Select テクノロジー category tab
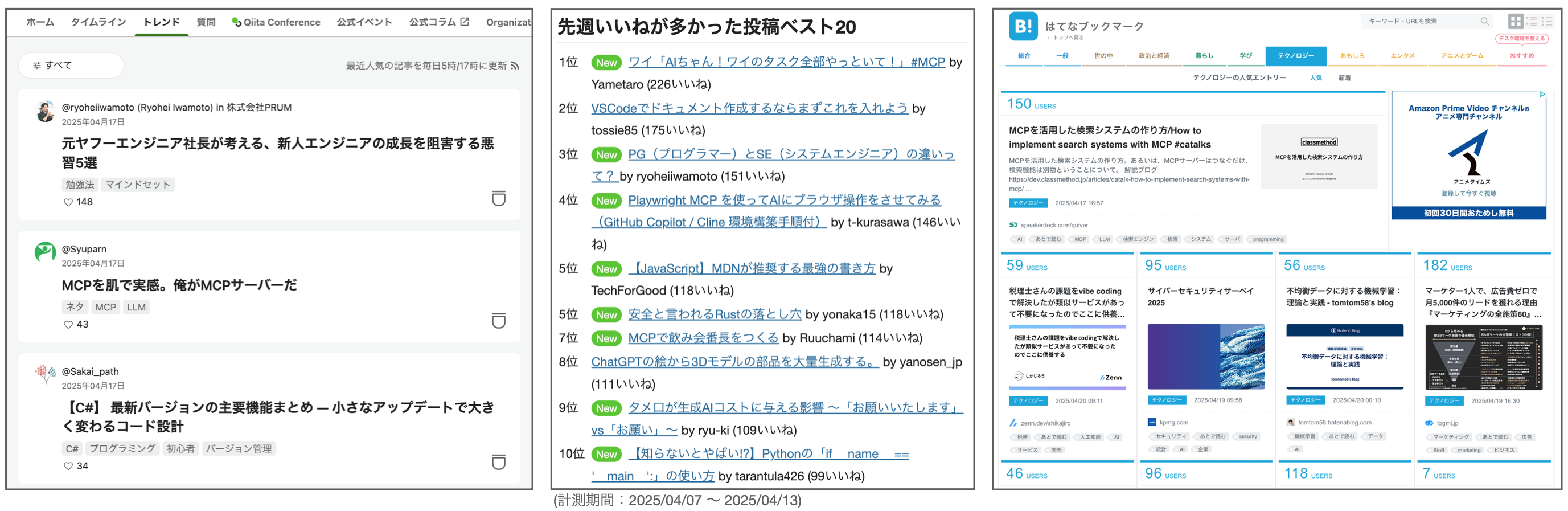 coord(1295,55)
